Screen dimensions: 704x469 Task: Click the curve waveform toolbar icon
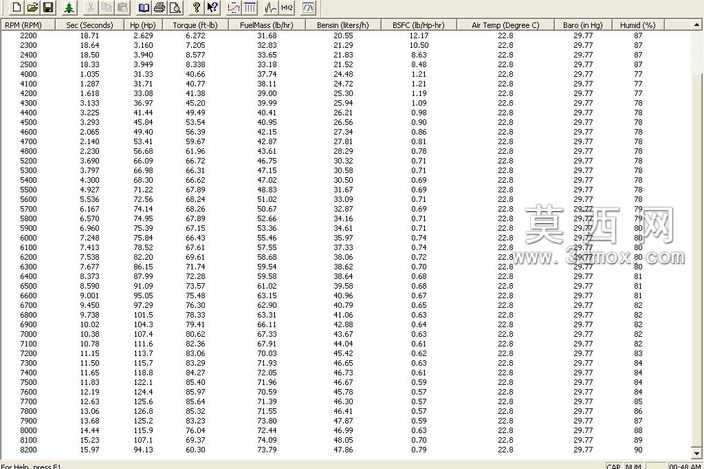[x=271, y=7]
